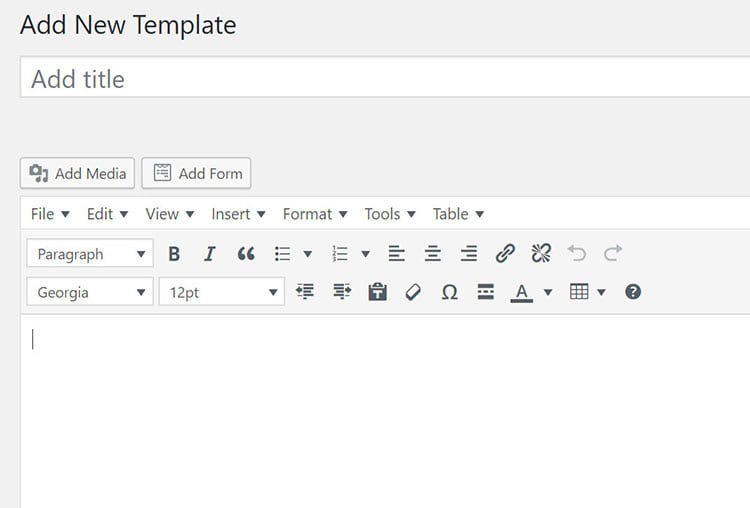Open table options dropdown arrow
The height and width of the screenshot is (508, 750).
(601, 292)
